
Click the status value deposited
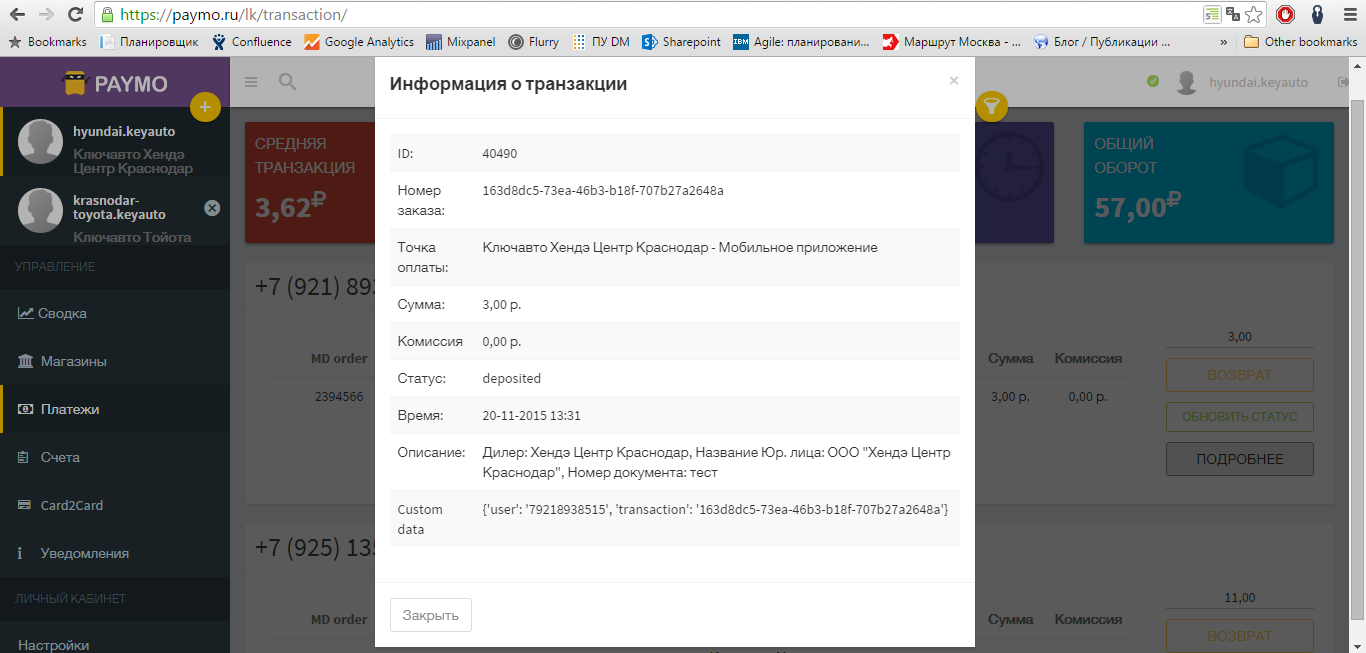coord(511,379)
